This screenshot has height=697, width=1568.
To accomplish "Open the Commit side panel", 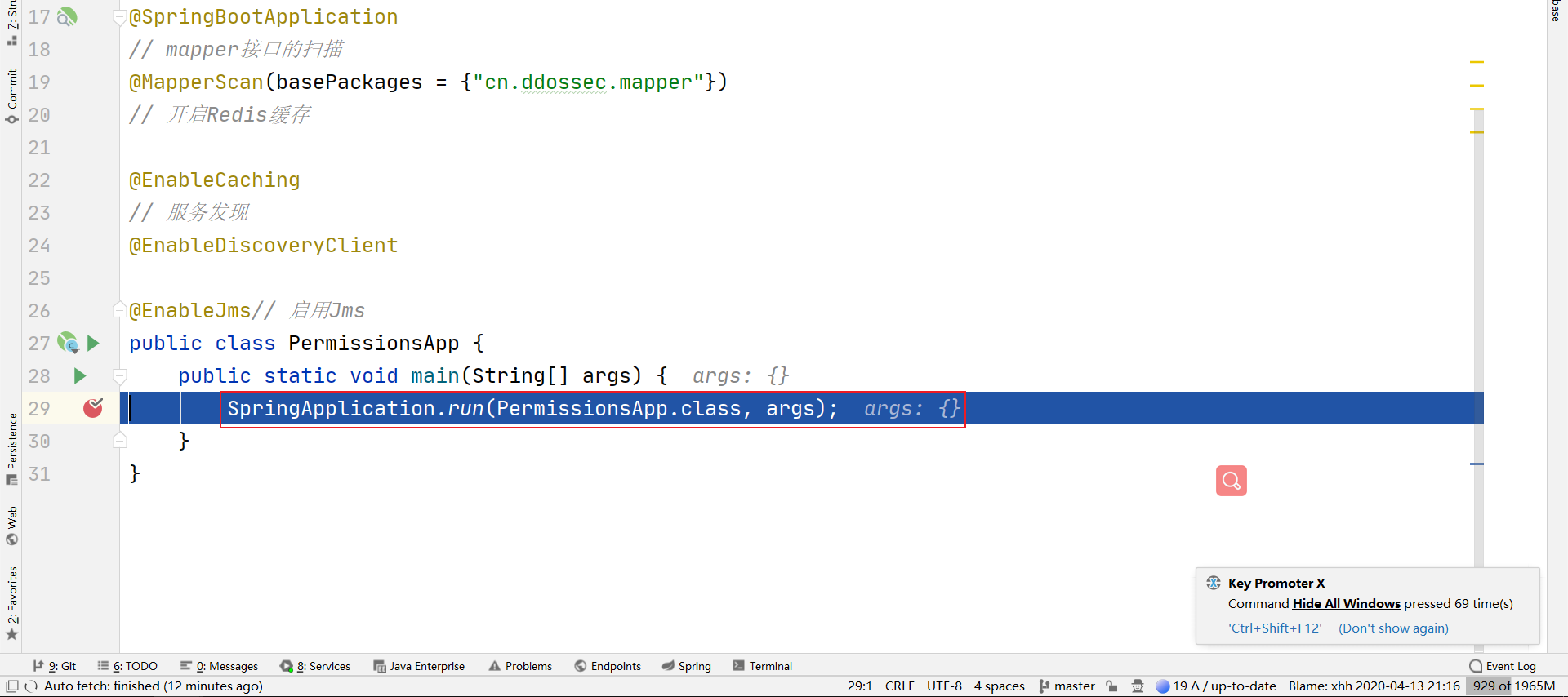I will (11, 95).
